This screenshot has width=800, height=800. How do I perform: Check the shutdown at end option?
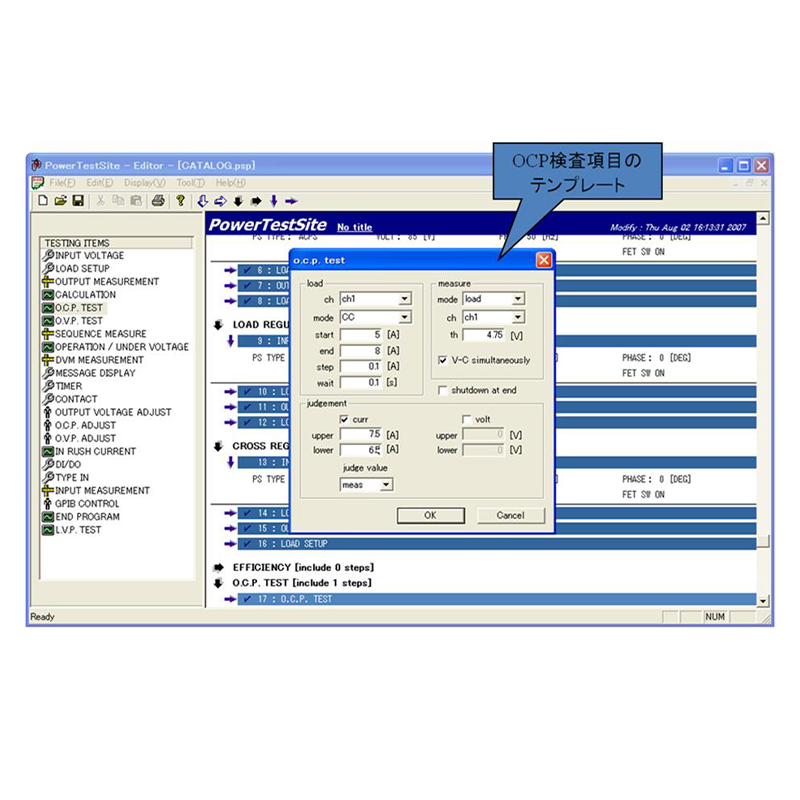click(441, 389)
